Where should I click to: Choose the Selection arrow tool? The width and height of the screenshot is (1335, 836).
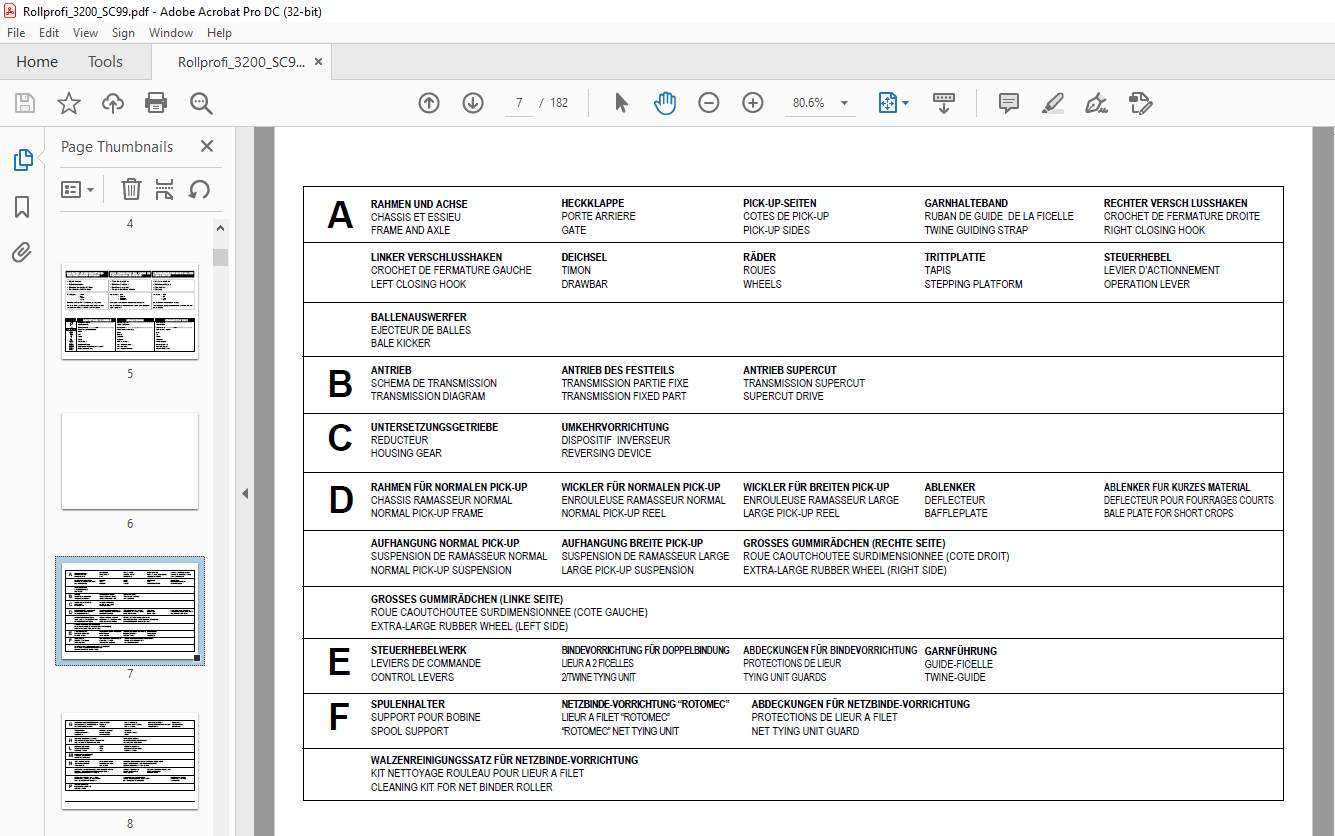621,103
